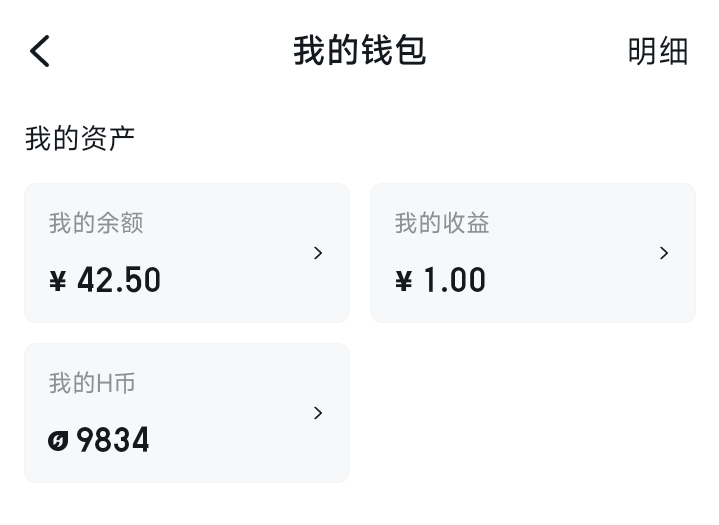Tap the yen symbol beside 42.50
Viewport: 719px width, 525px height.
(58, 281)
